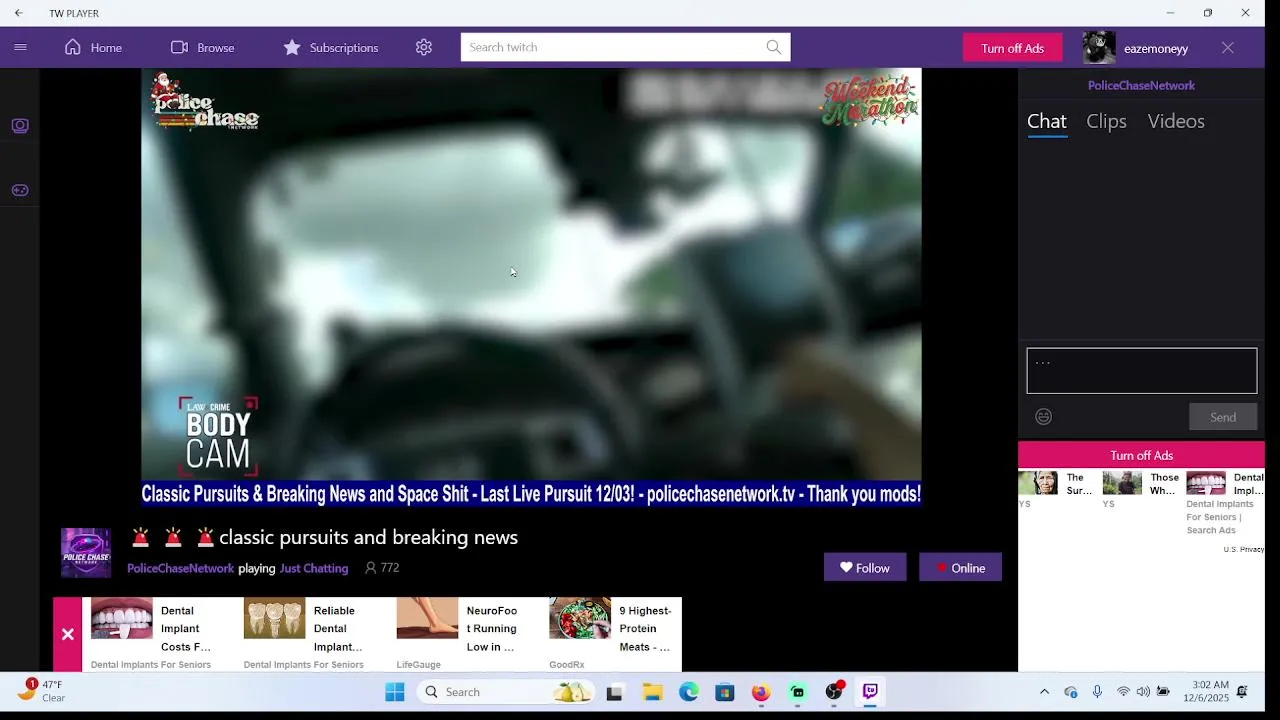Open Windows Start menu
Image resolution: width=1280 pixels, height=720 pixels.
pos(395,692)
